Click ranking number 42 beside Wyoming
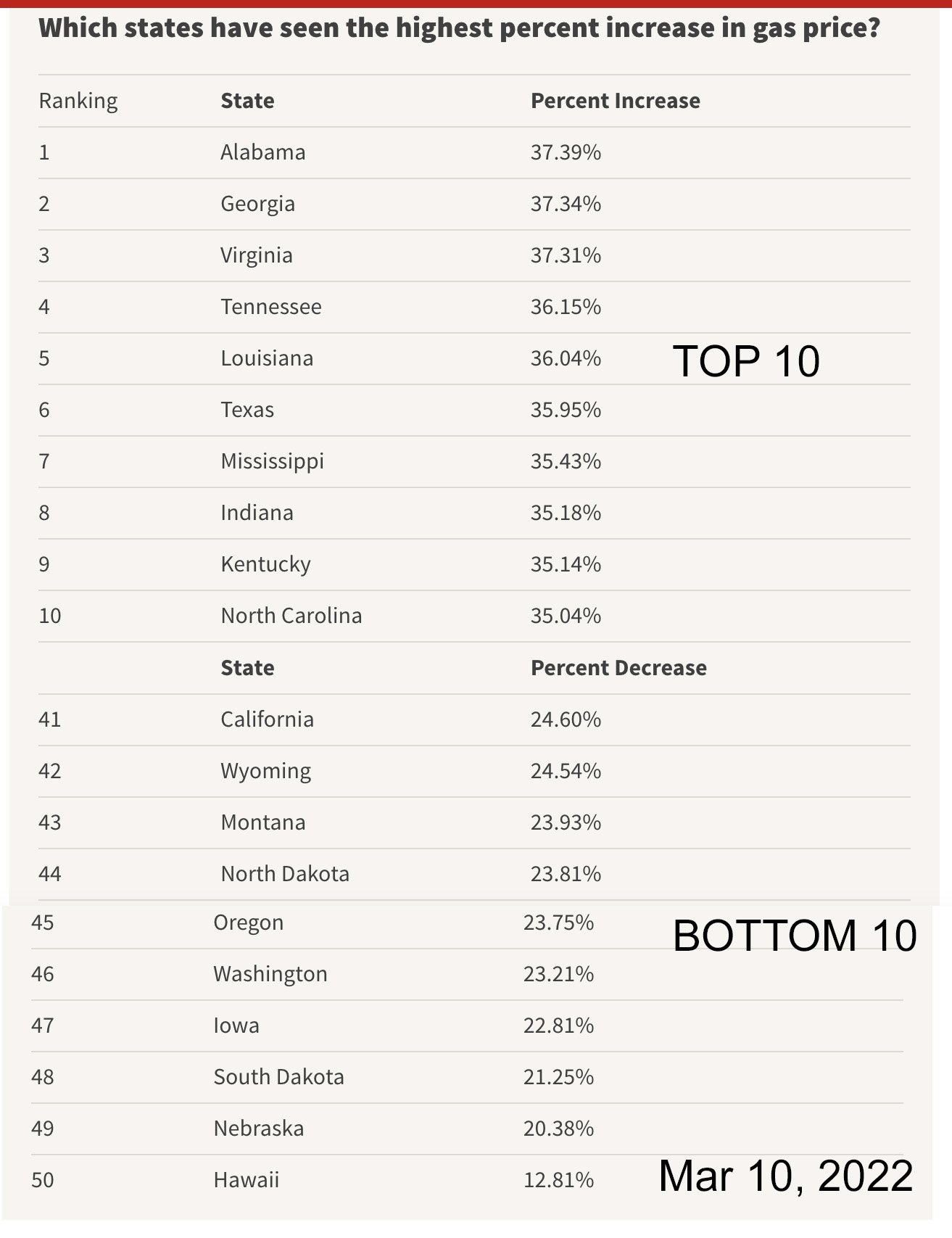 (x=50, y=771)
